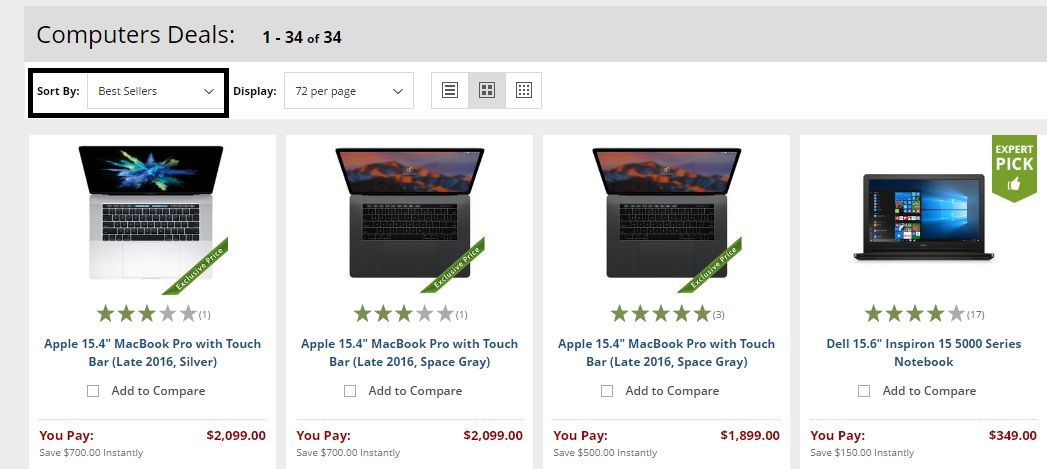Click the Dell Inspiron laptop product image
The height and width of the screenshot is (469, 1047).
point(923,218)
